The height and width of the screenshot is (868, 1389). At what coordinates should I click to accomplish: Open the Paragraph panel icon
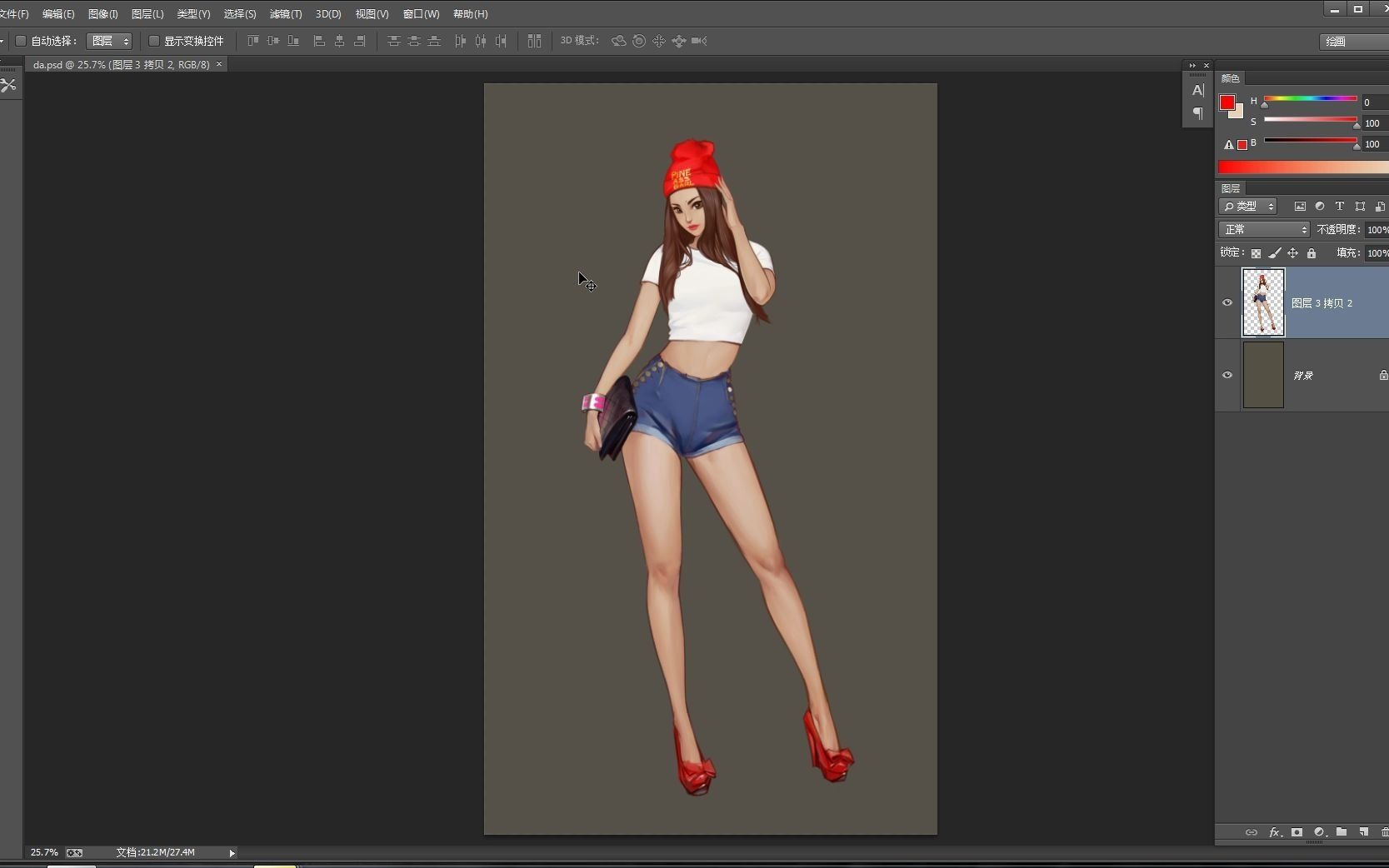(1197, 113)
